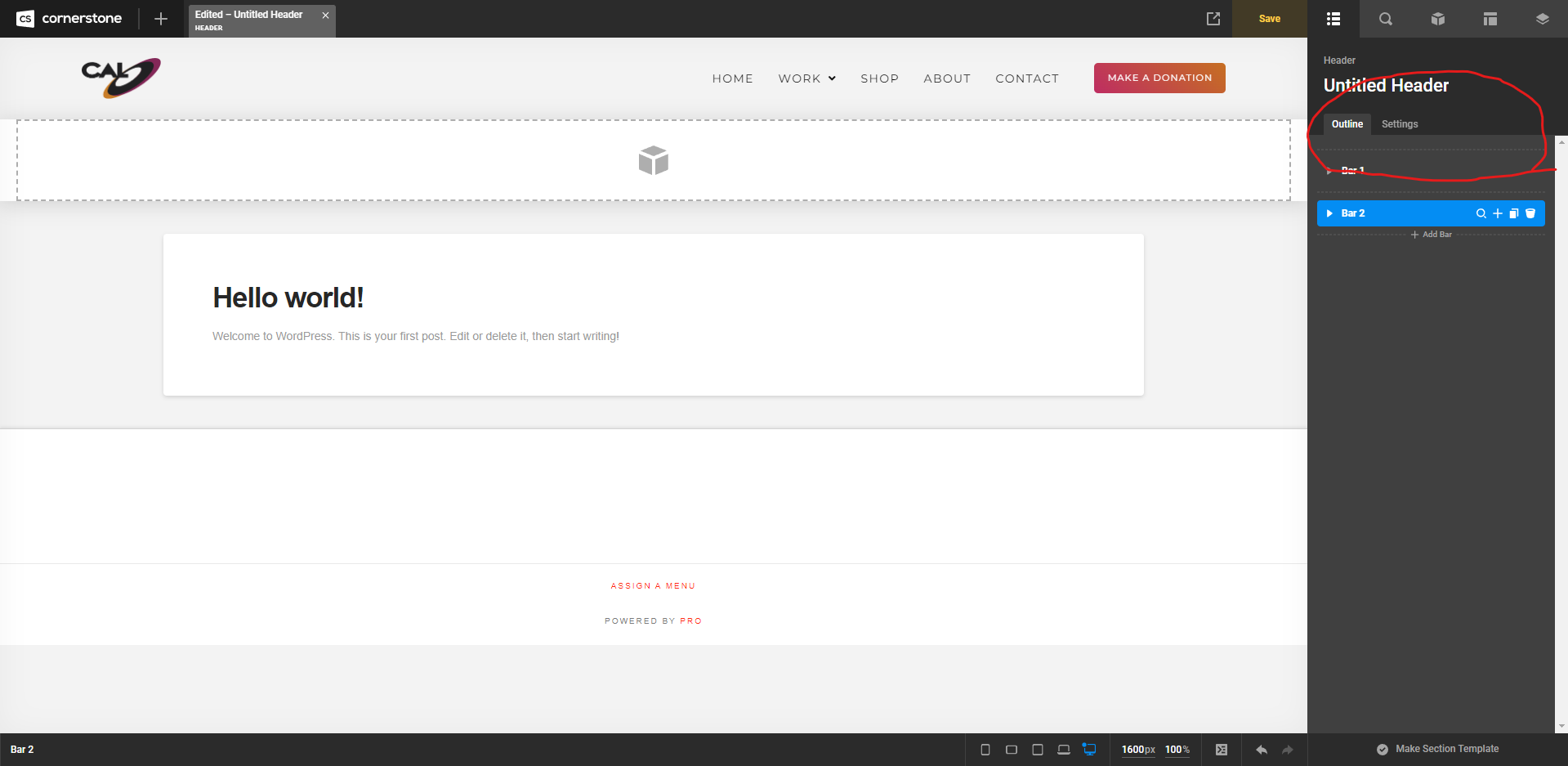The width and height of the screenshot is (1568, 766).
Task: Select the desktop monitor breakpoint
Action: tap(1089, 750)
